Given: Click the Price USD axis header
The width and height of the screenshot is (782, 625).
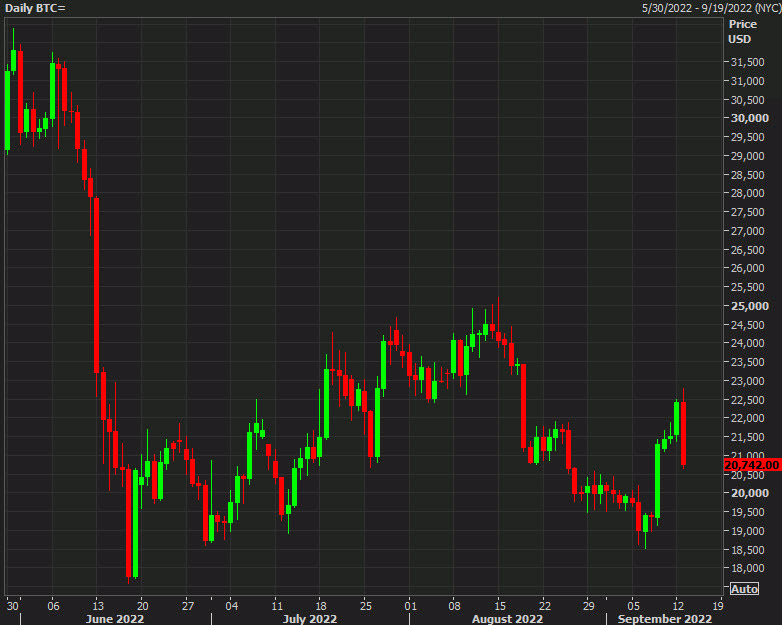Looking at the screenshot, I should click(x=741, y=31).
